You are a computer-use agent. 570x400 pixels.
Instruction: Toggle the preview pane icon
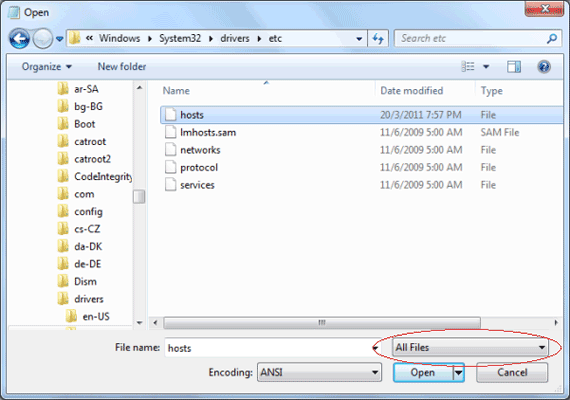(514, 67)
